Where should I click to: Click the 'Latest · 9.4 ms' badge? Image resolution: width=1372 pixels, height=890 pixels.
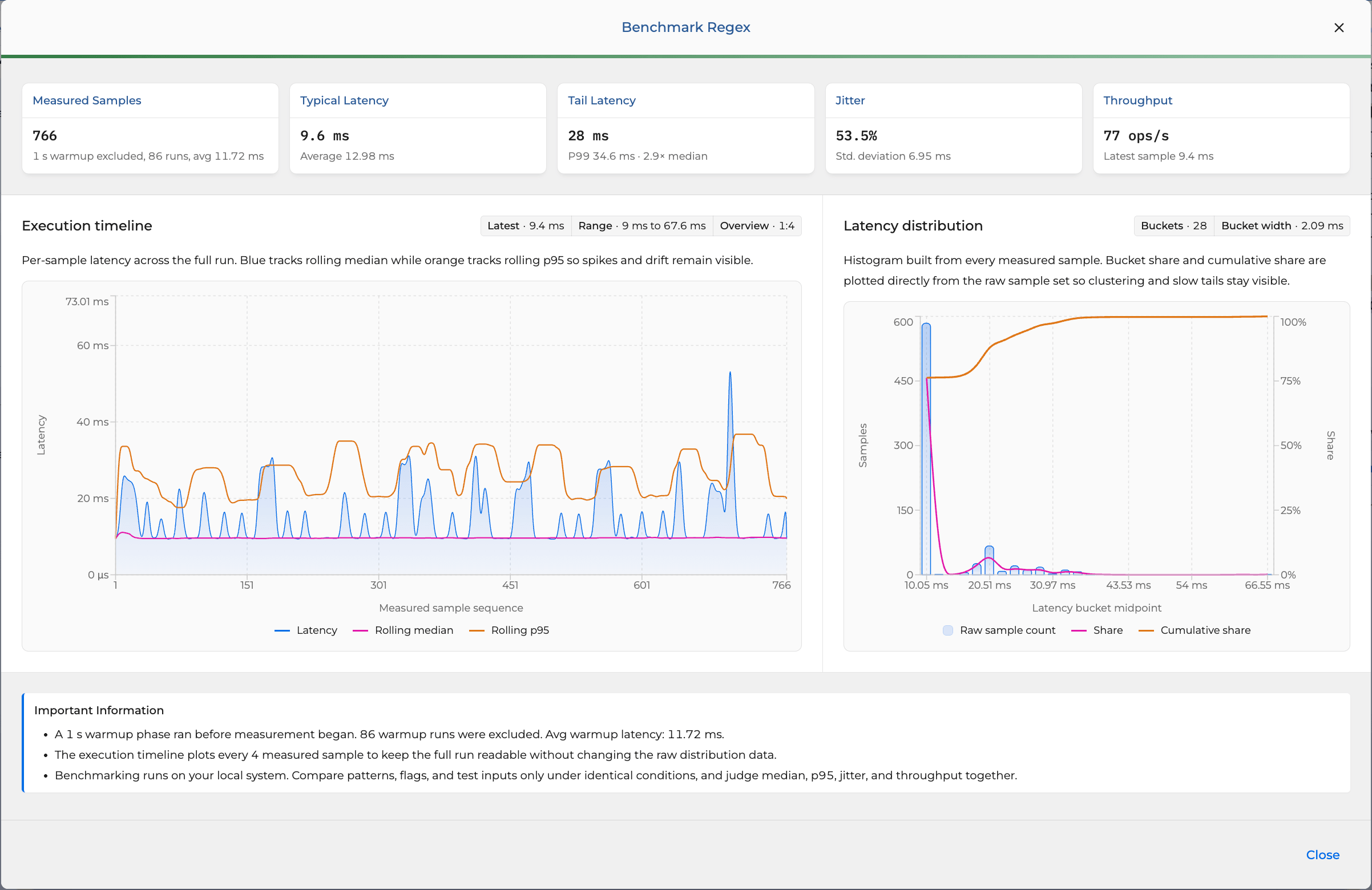(x=526, y=225)
